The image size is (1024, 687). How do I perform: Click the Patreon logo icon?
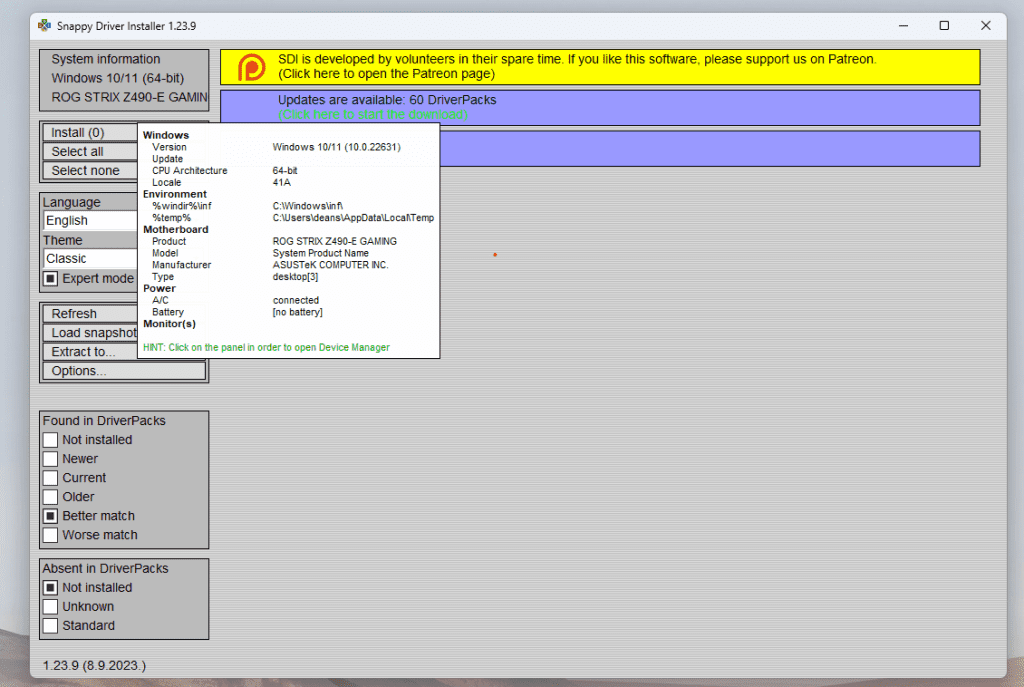click(x=252, y=67)
